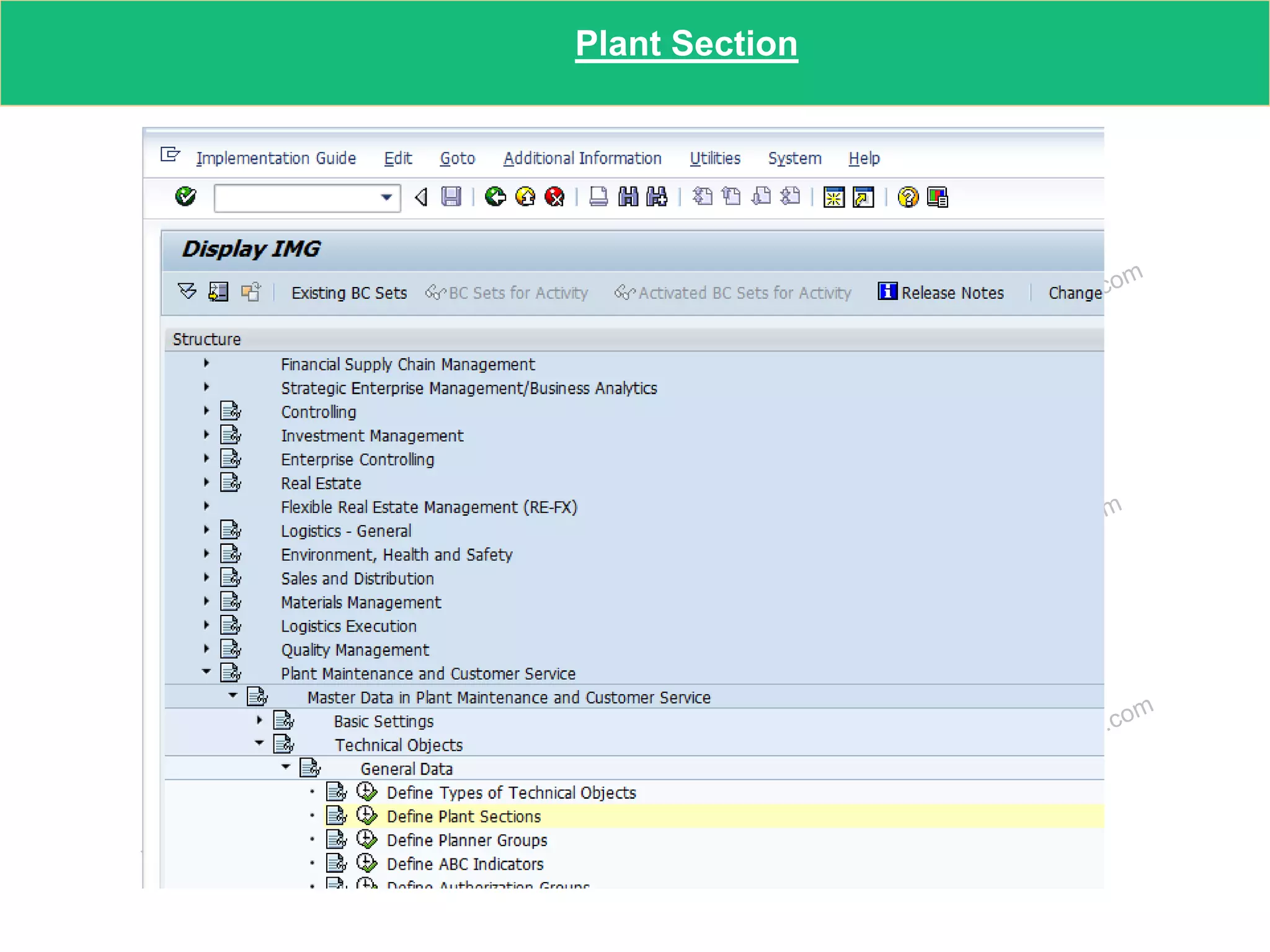1270x952 pixels.
Task: Click the Release Notes button
Action: click(941, 292)
